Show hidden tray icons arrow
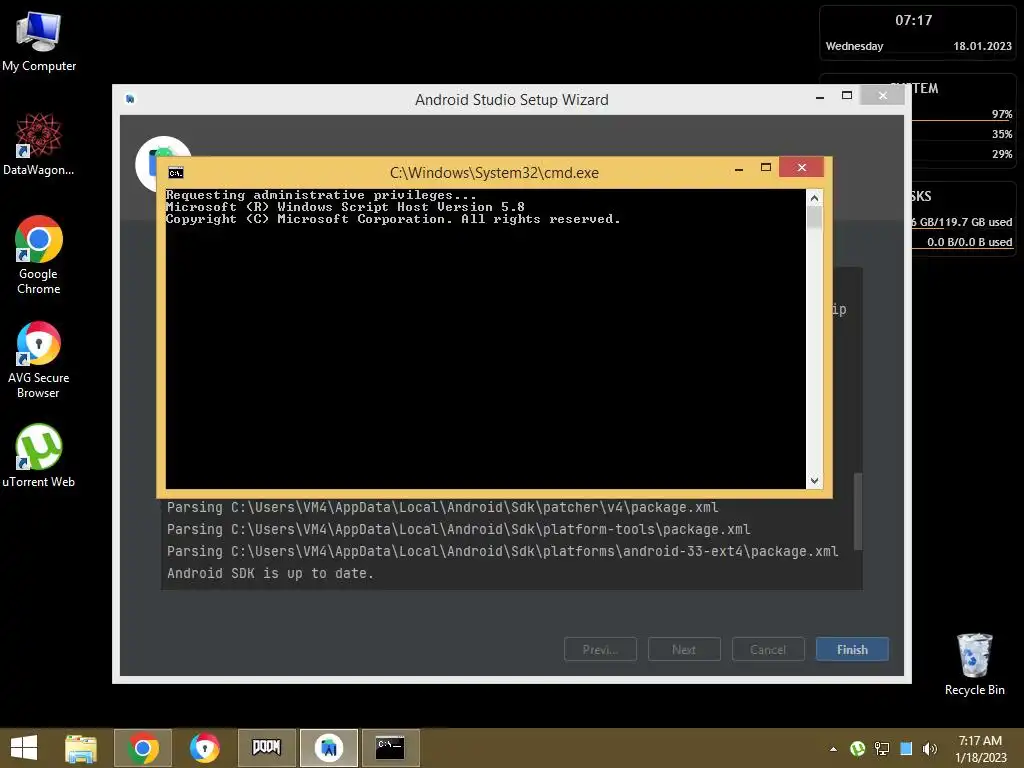The height and width of the screenshot is (768, 1024). [x=833, y=749]
